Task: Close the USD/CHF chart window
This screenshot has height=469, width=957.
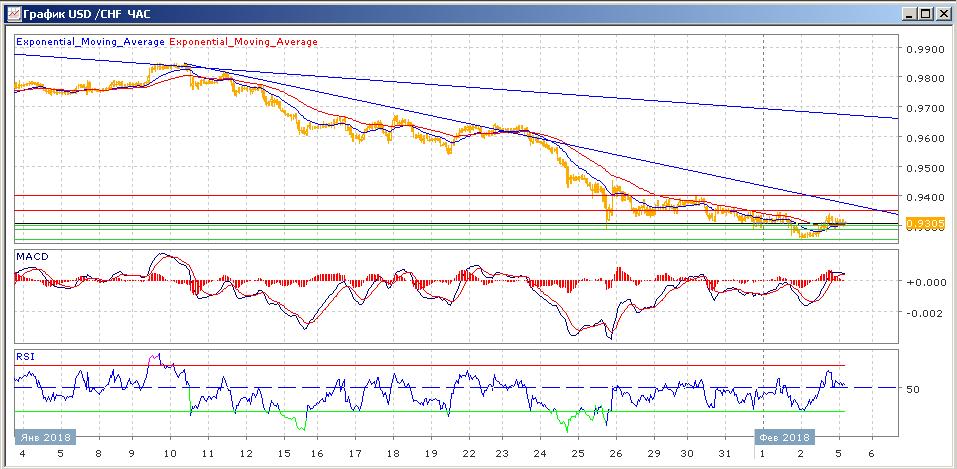Action: coord(942,13)
